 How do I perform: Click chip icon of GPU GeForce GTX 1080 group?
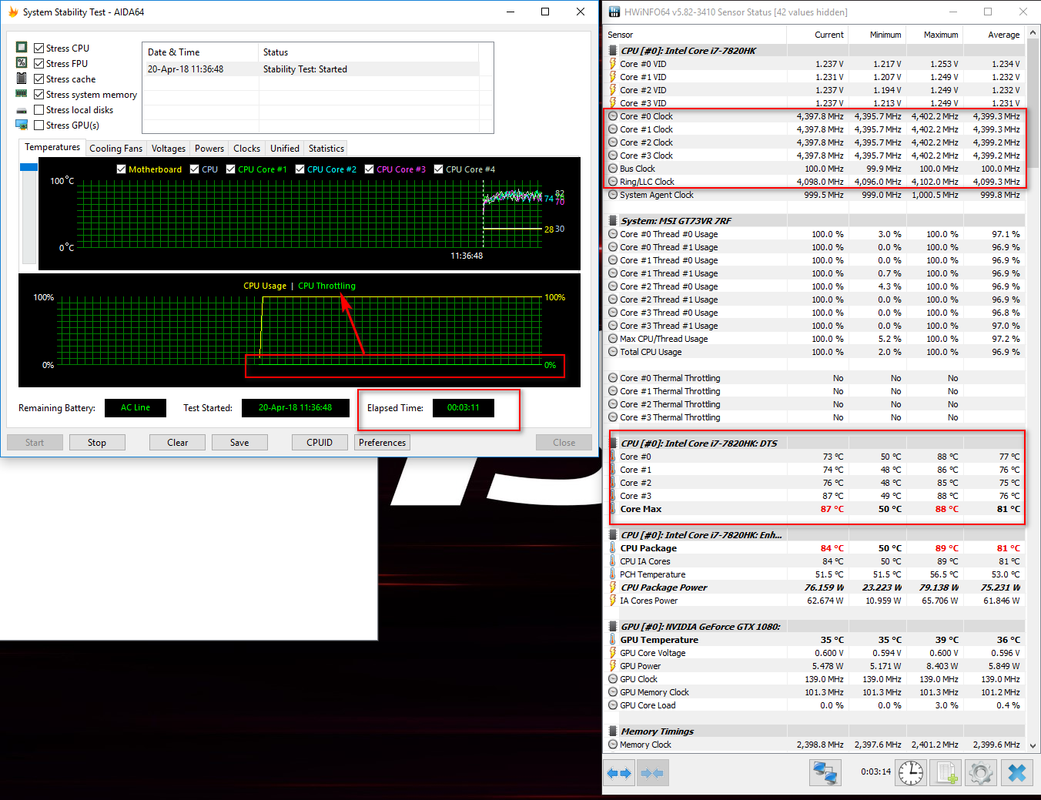(x=613, y=626)
